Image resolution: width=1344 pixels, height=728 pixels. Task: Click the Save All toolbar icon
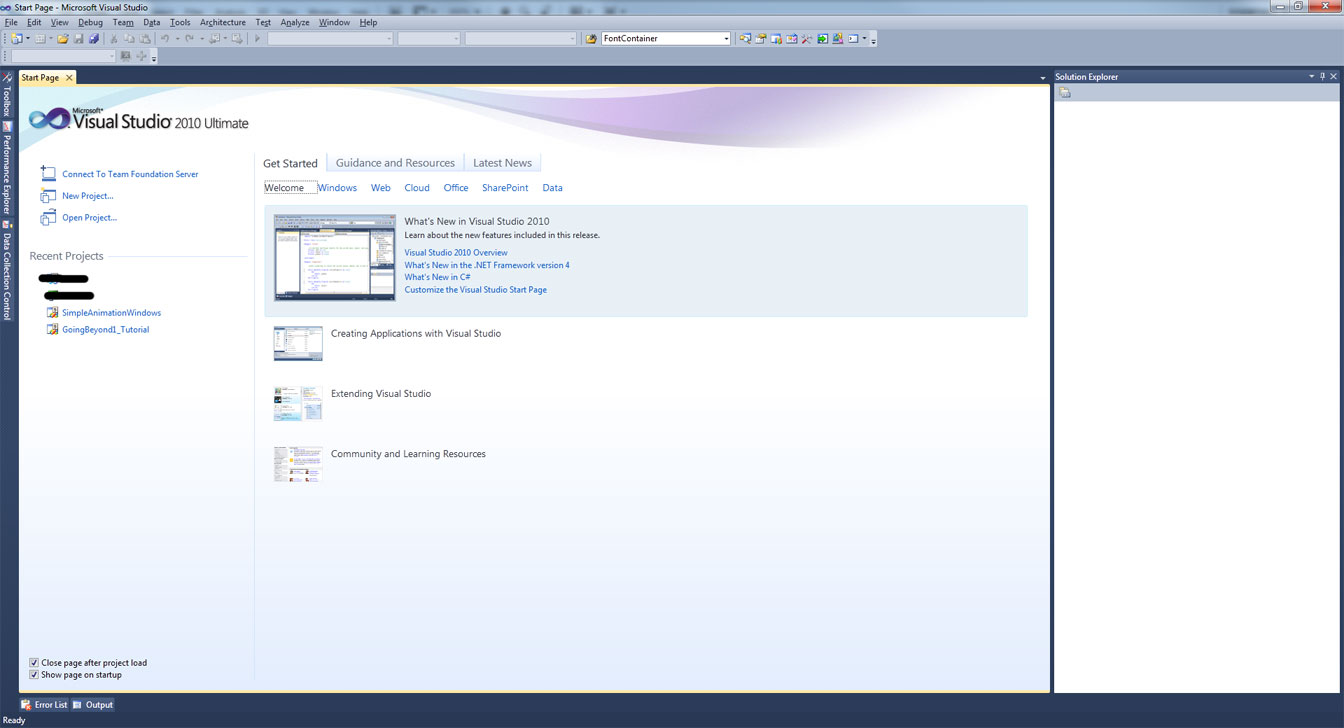pos(94,39)
